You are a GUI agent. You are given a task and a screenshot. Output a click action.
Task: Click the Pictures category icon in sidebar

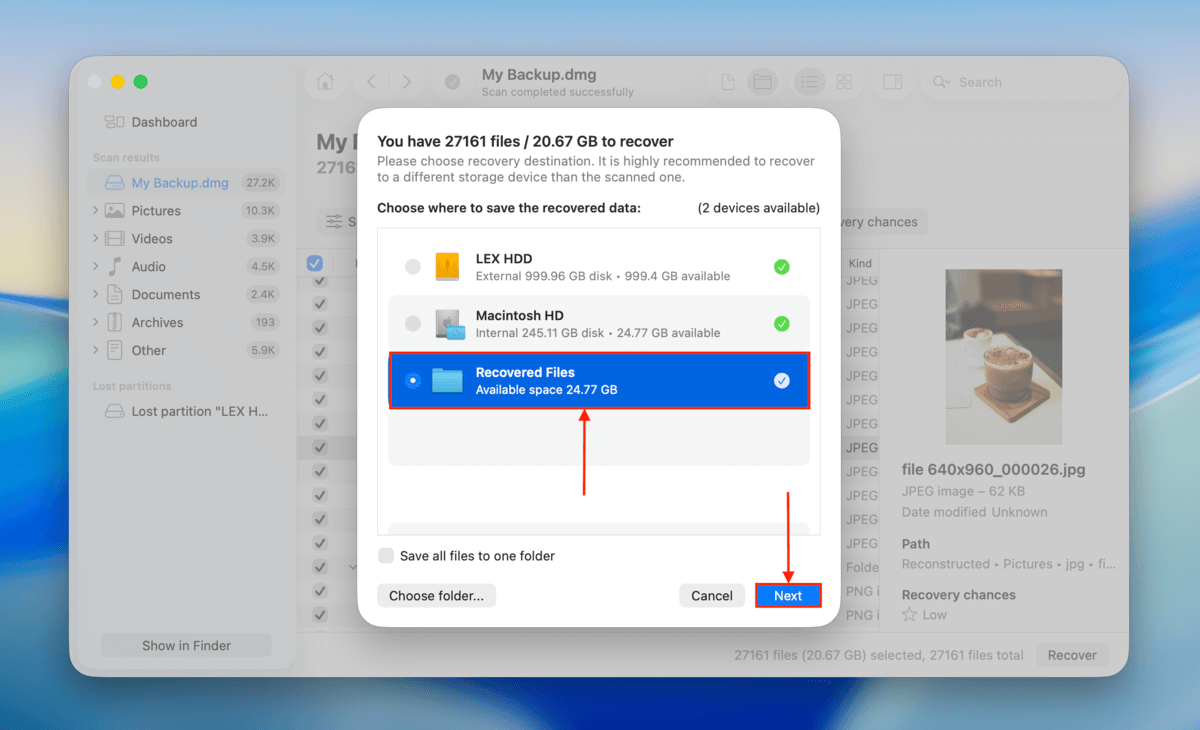click(115, 211)
